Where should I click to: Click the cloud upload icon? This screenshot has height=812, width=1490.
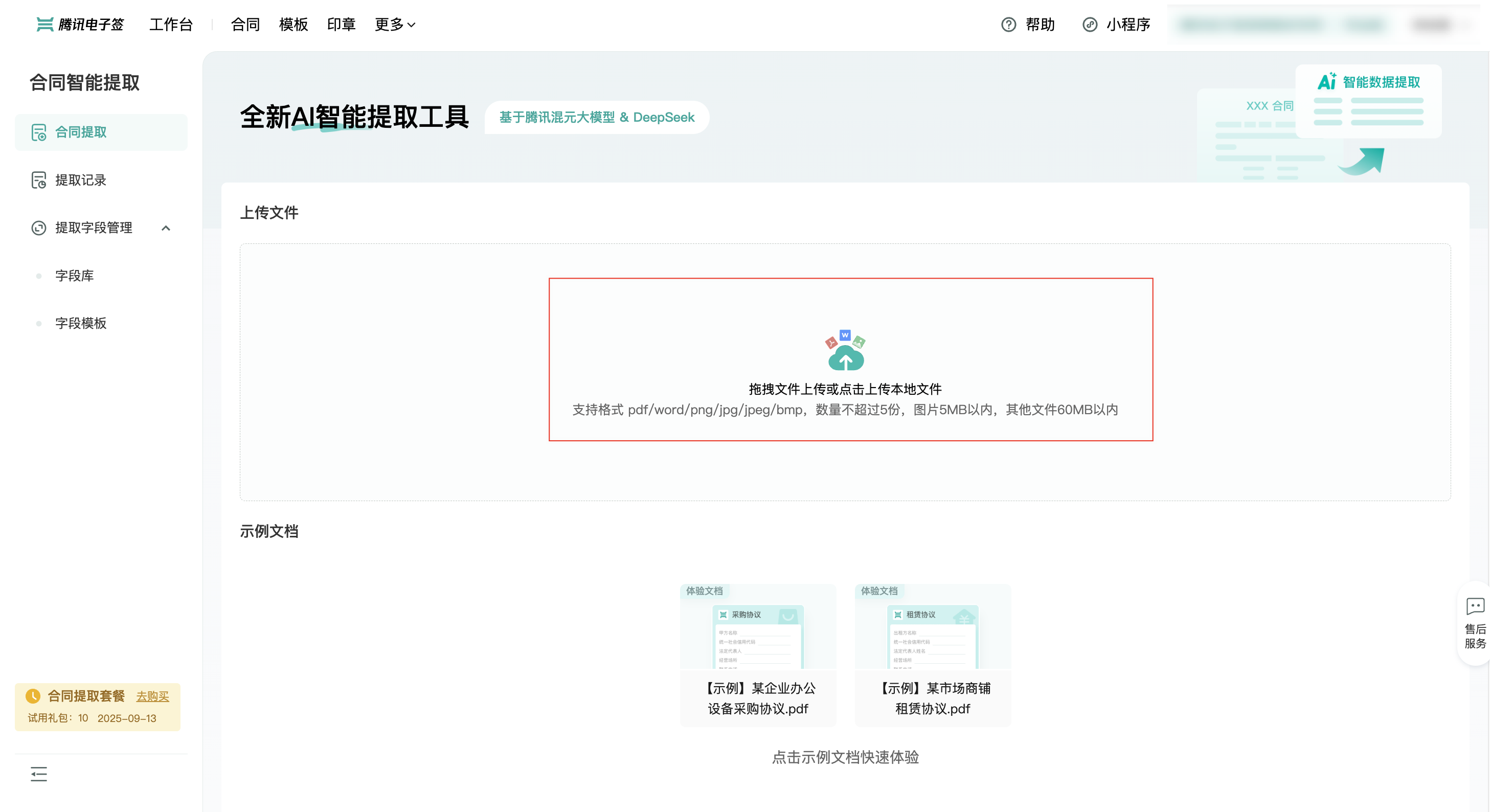tap(845, 350)
